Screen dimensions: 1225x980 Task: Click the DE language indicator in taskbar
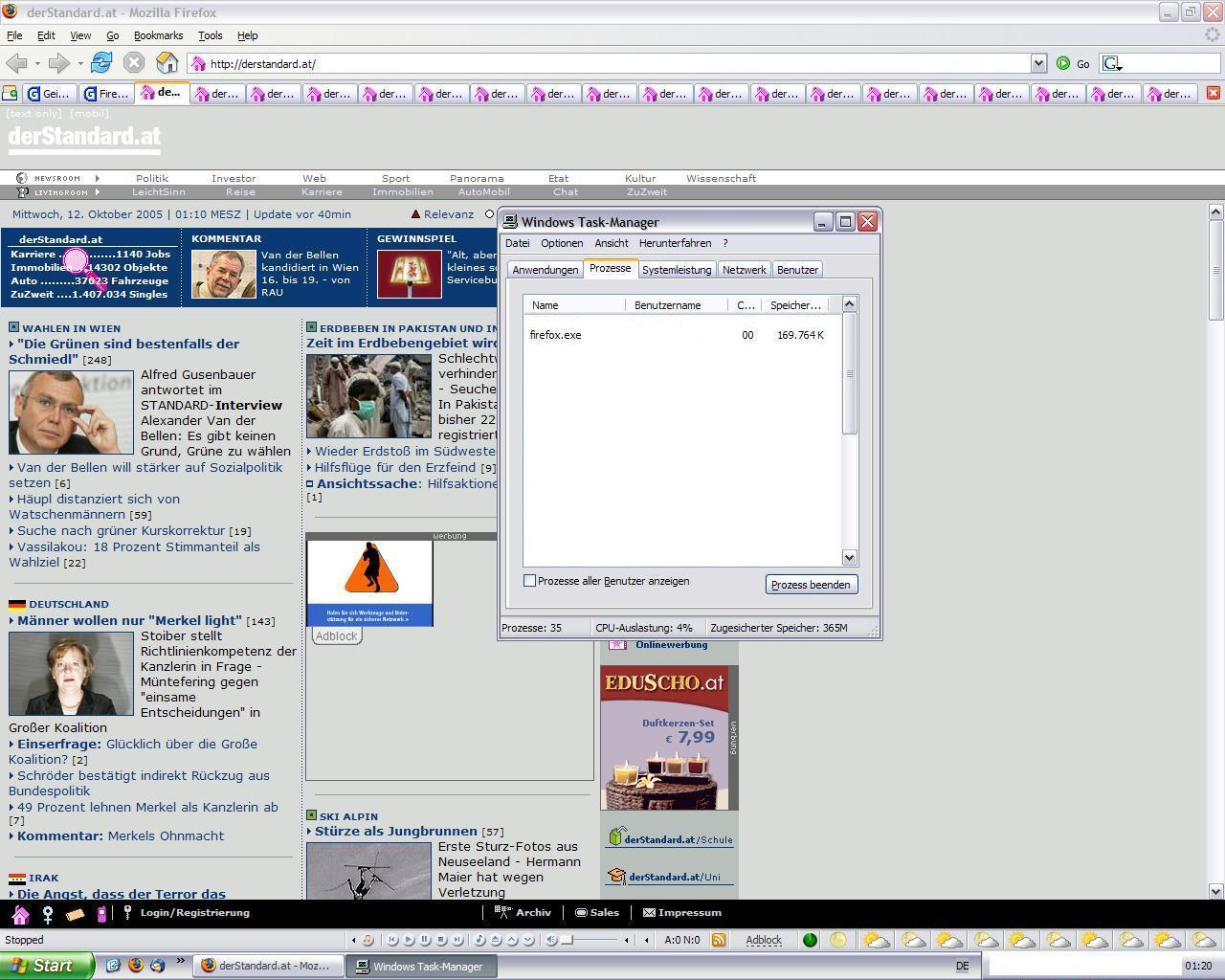(962, 967)
